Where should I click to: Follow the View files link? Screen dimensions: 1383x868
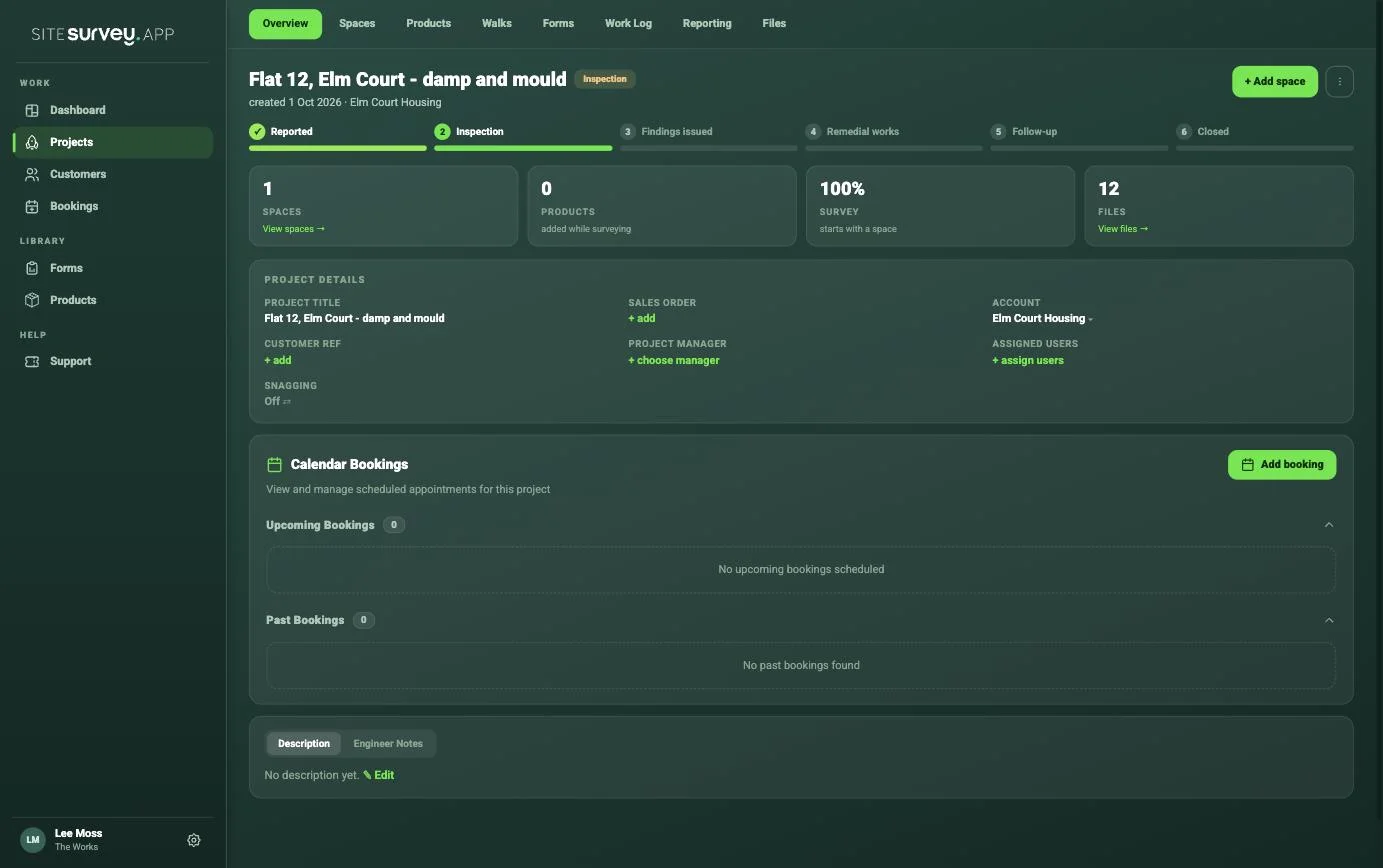click(x=1123, y=229)
